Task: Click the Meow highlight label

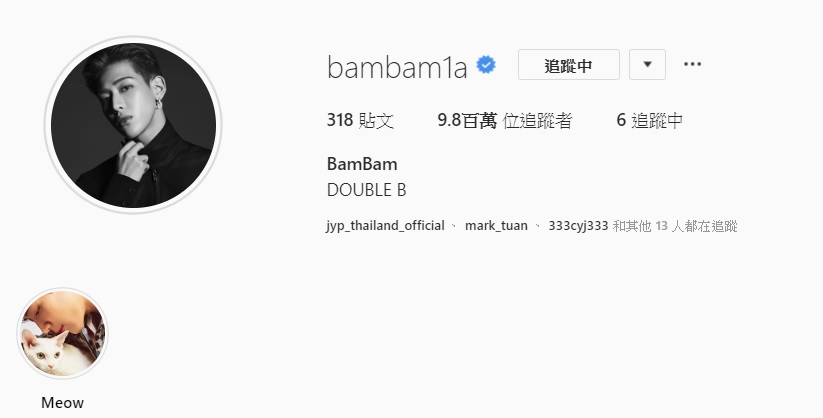Action: [62, 403]
